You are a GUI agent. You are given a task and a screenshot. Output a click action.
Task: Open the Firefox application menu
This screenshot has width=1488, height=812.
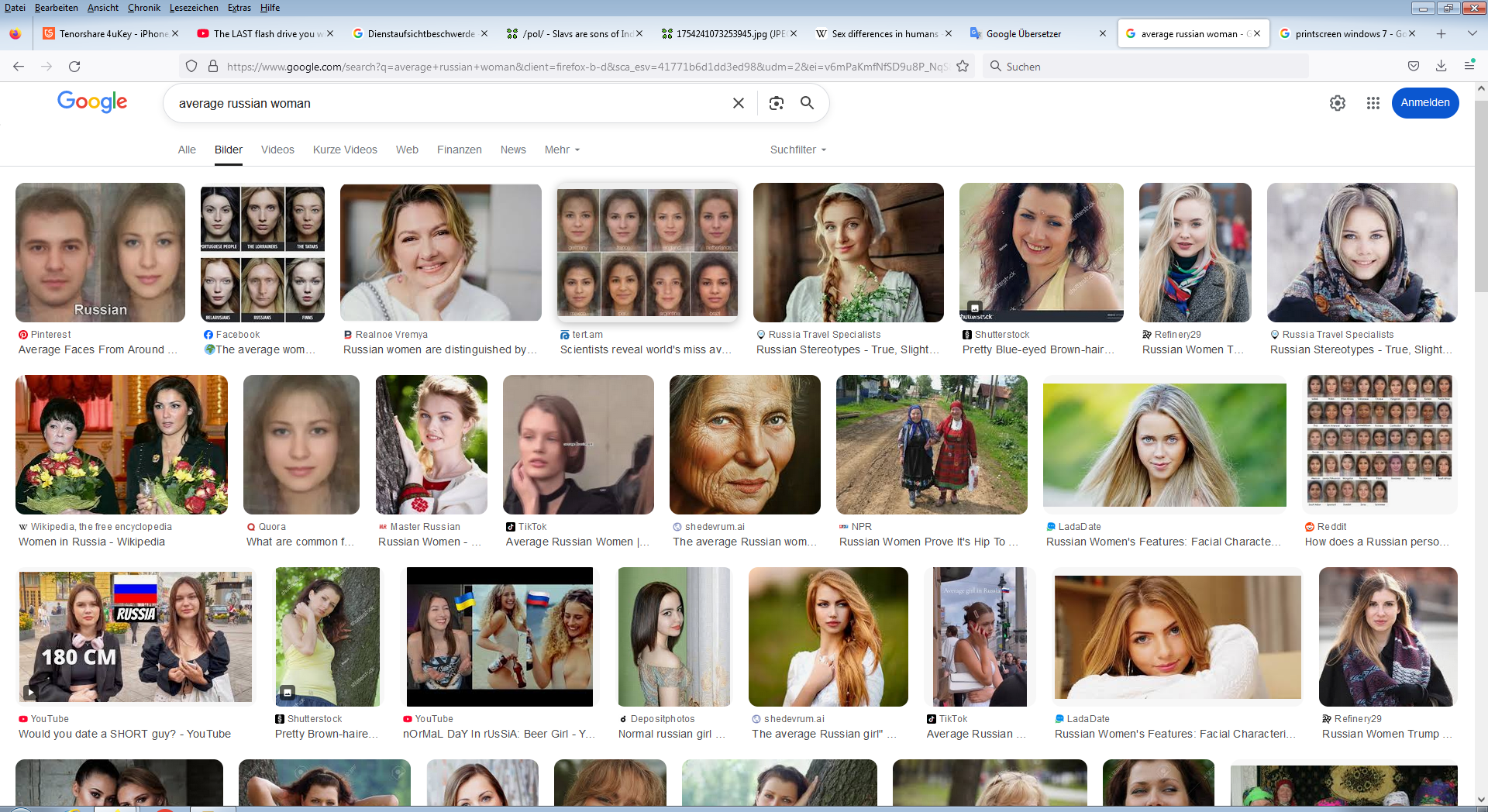pyautogui.click(x=1469, y=67)
